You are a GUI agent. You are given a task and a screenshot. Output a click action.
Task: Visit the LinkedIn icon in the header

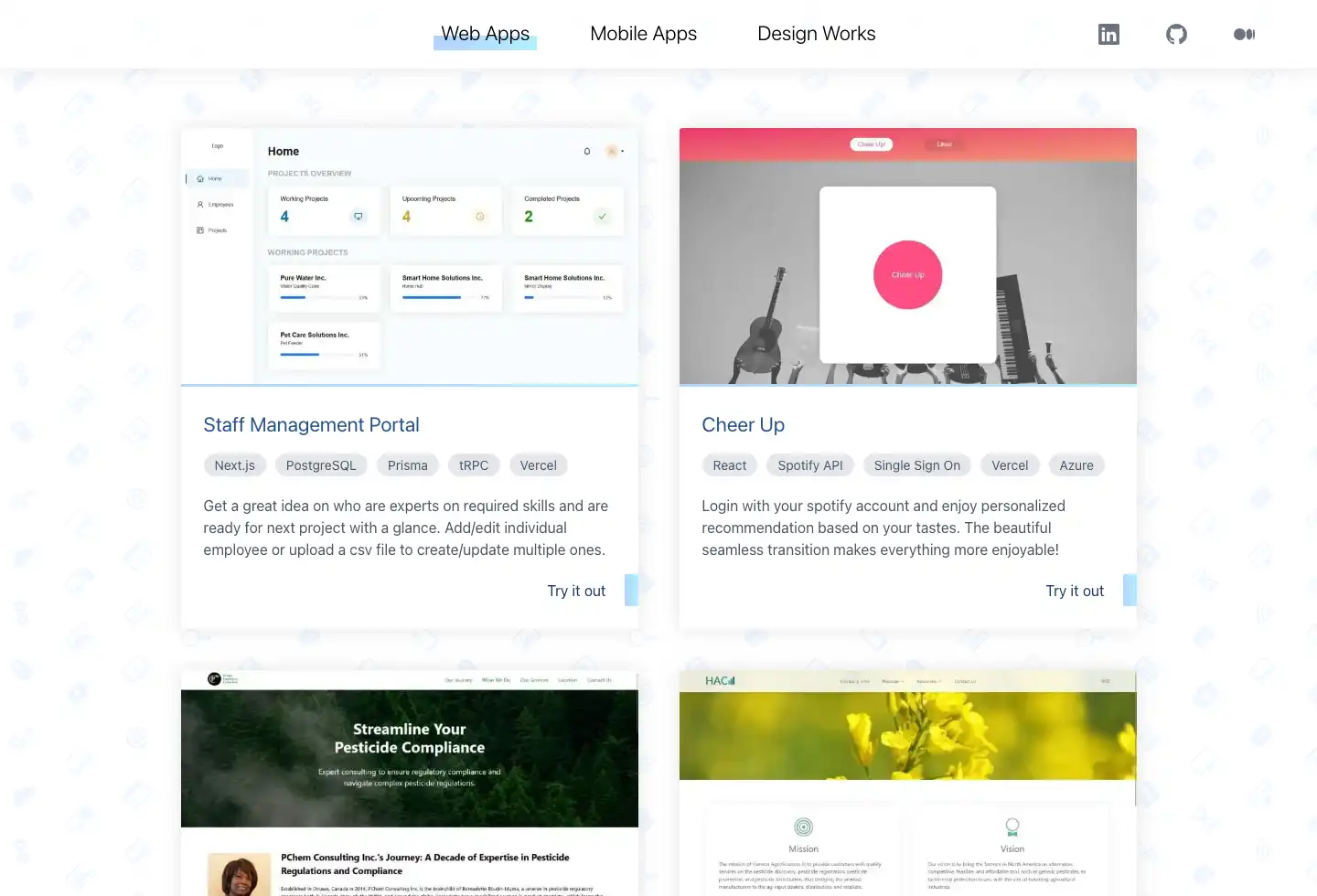(1108, 34)
